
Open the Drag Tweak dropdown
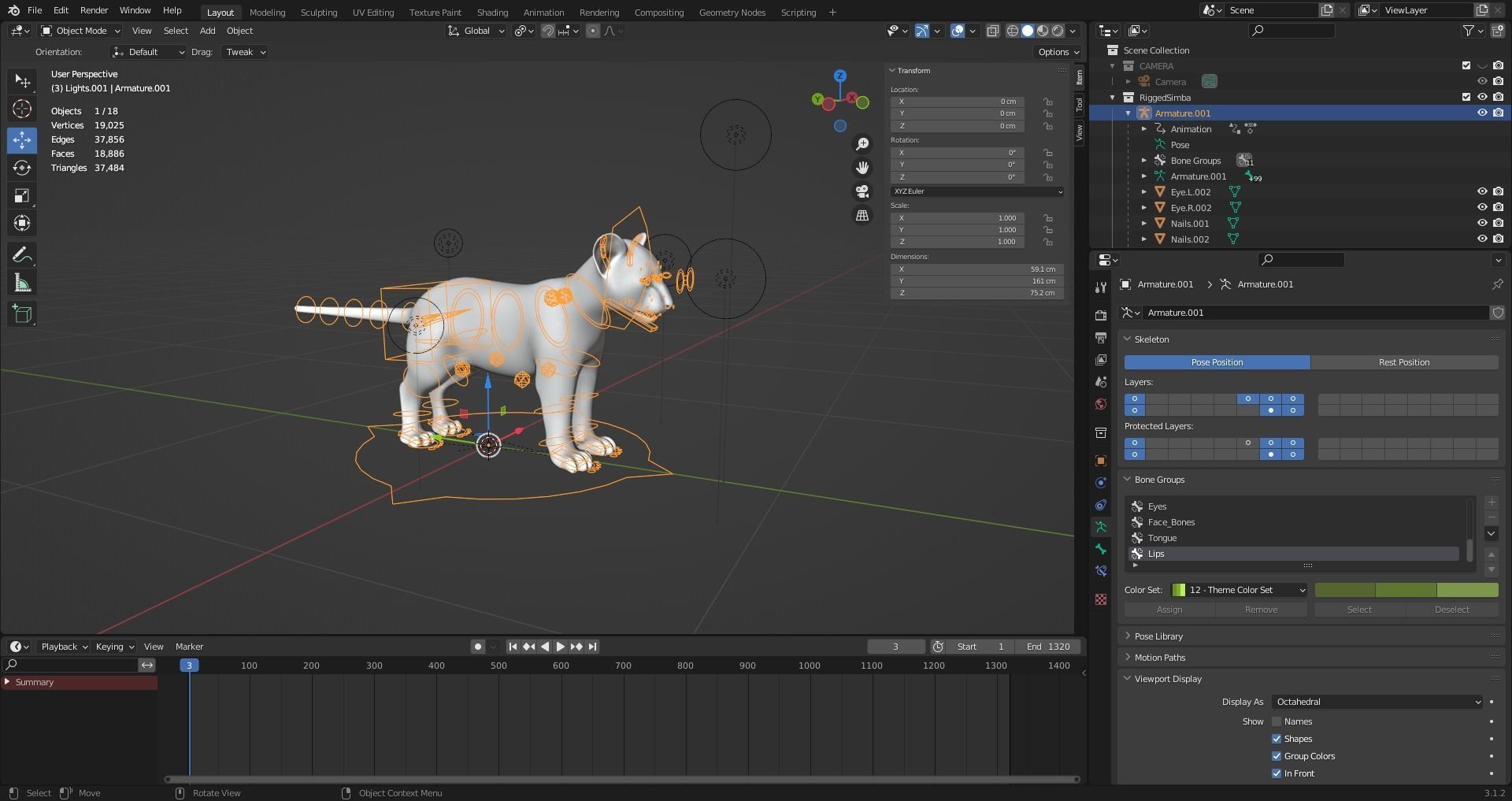[244, 52]
